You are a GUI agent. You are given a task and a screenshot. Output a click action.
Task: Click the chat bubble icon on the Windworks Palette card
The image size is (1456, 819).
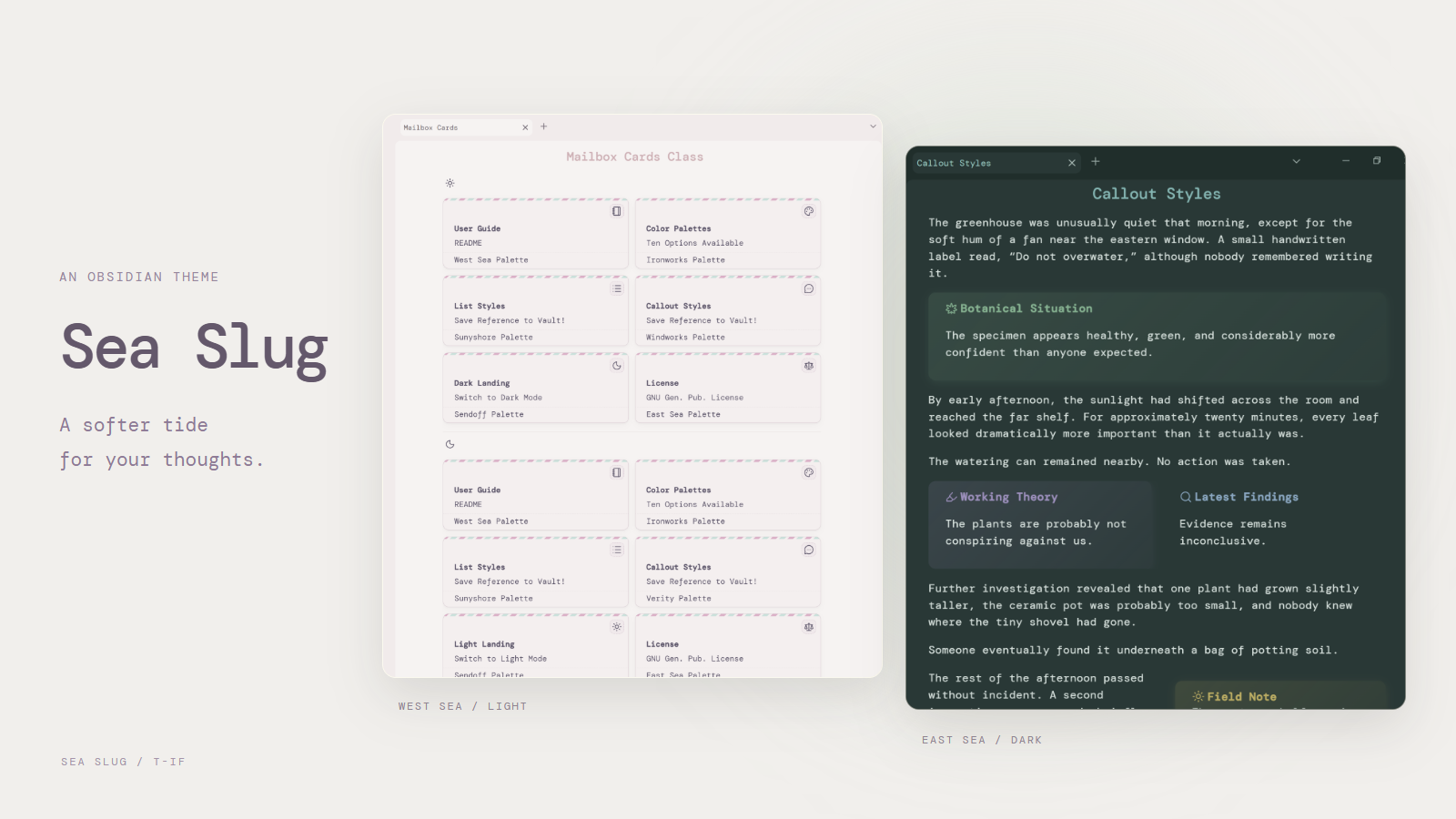pos(809,288)
